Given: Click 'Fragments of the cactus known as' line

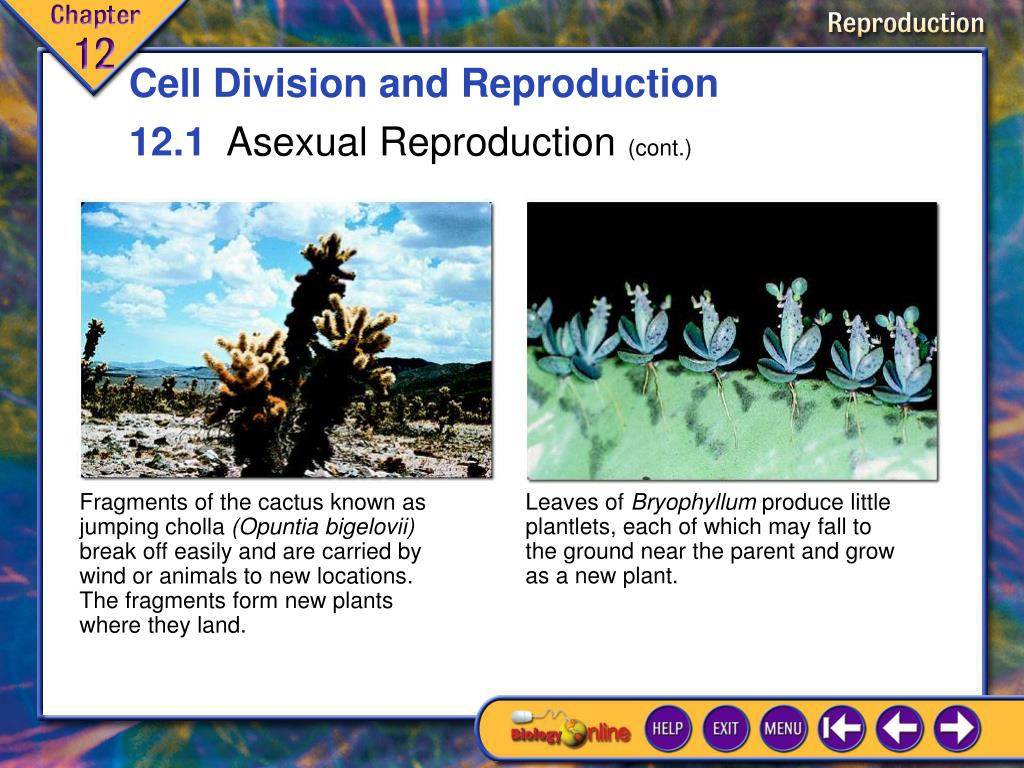Looking at the screenshot, I should click(252, 502).
